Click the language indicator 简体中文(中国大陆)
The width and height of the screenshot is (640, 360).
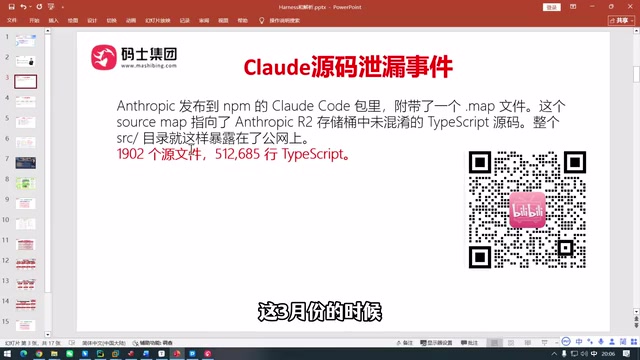(x=104, y=343)
